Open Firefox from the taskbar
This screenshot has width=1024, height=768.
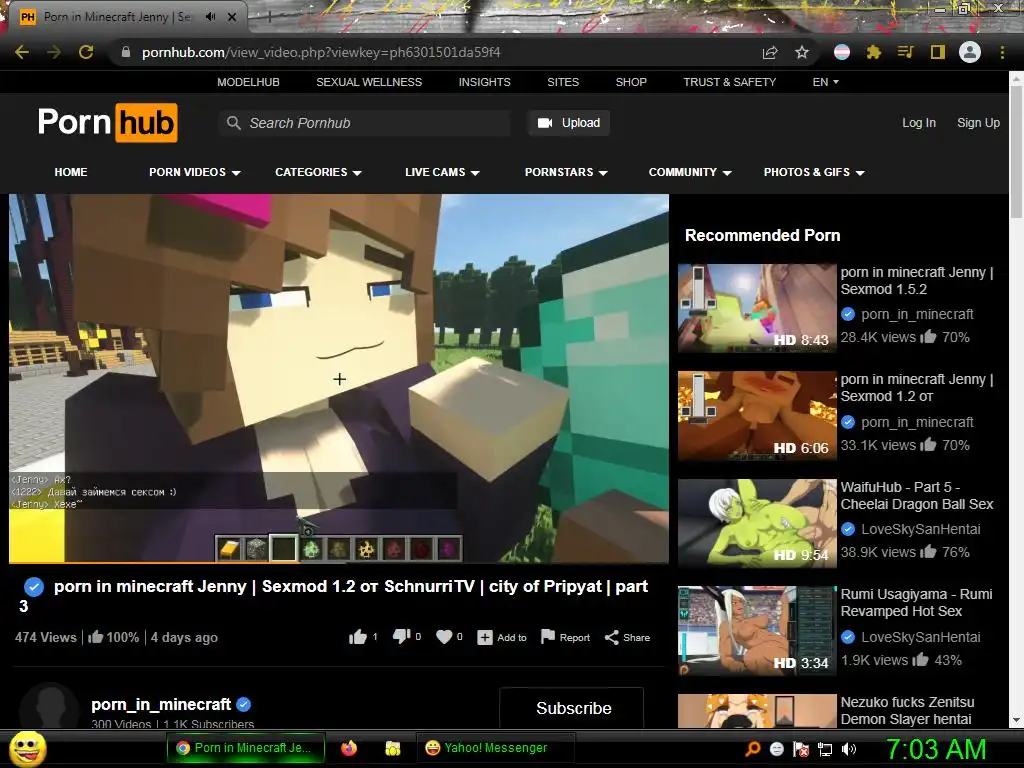click(349, 748)
